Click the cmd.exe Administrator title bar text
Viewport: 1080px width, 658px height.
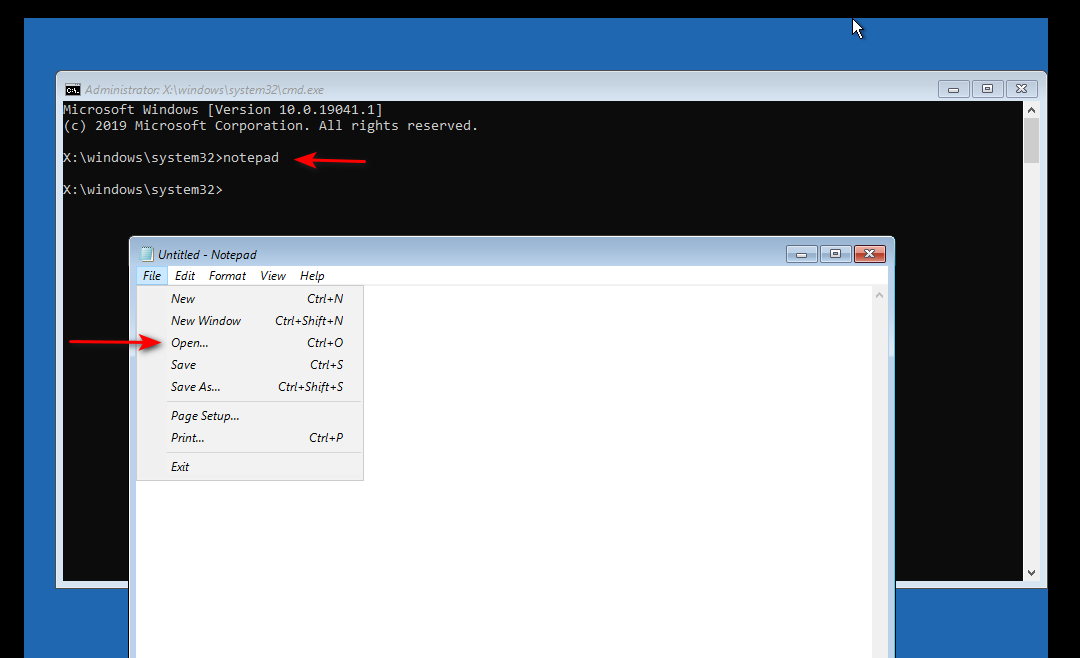point(204,90)
